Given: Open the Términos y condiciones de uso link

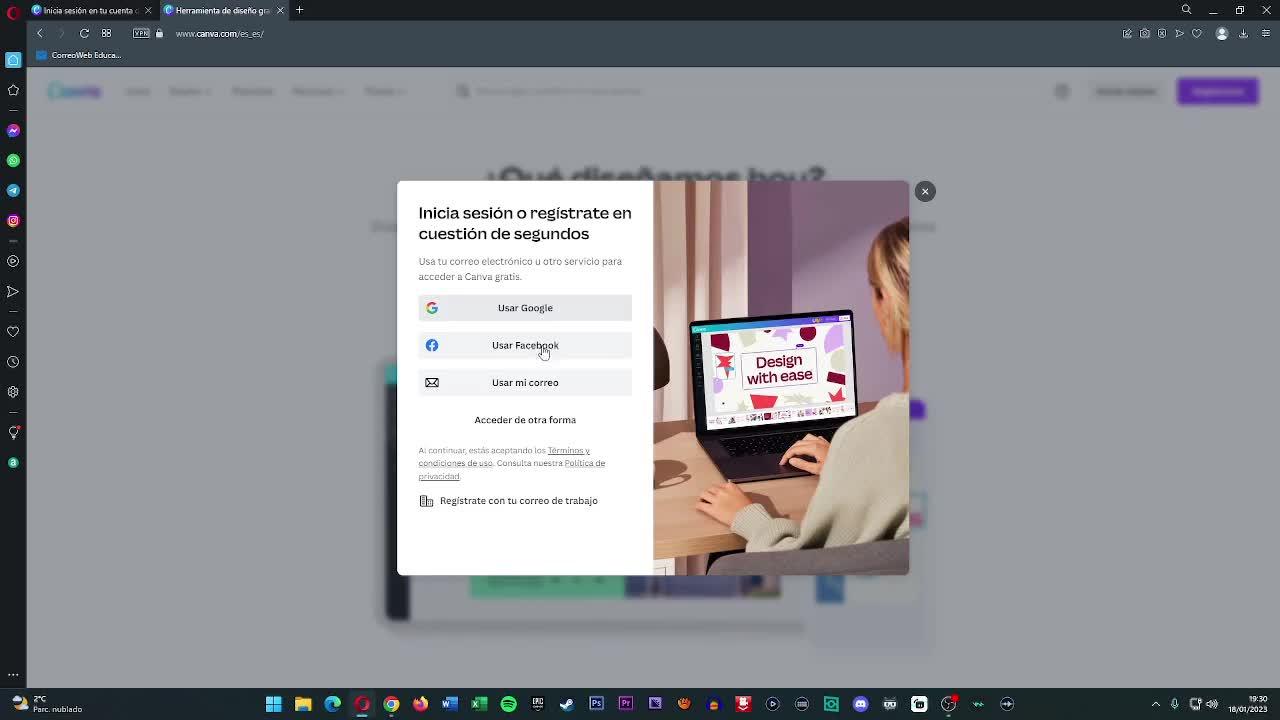Looking at the screenshot, I should coord(504,457).
